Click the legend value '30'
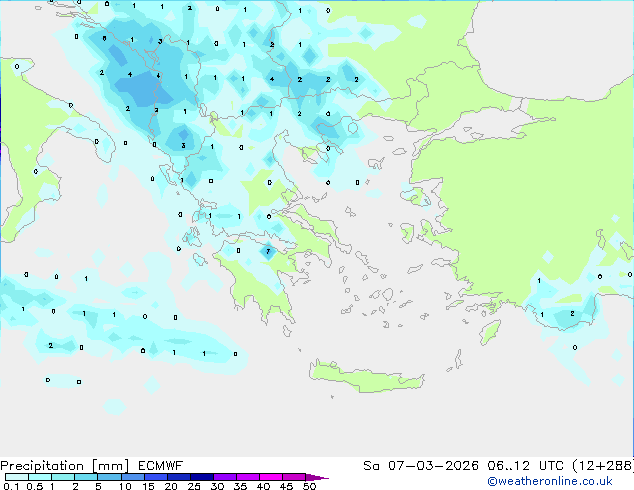The image size is (634, 490). pyautogui.click(x=217, y=486)
